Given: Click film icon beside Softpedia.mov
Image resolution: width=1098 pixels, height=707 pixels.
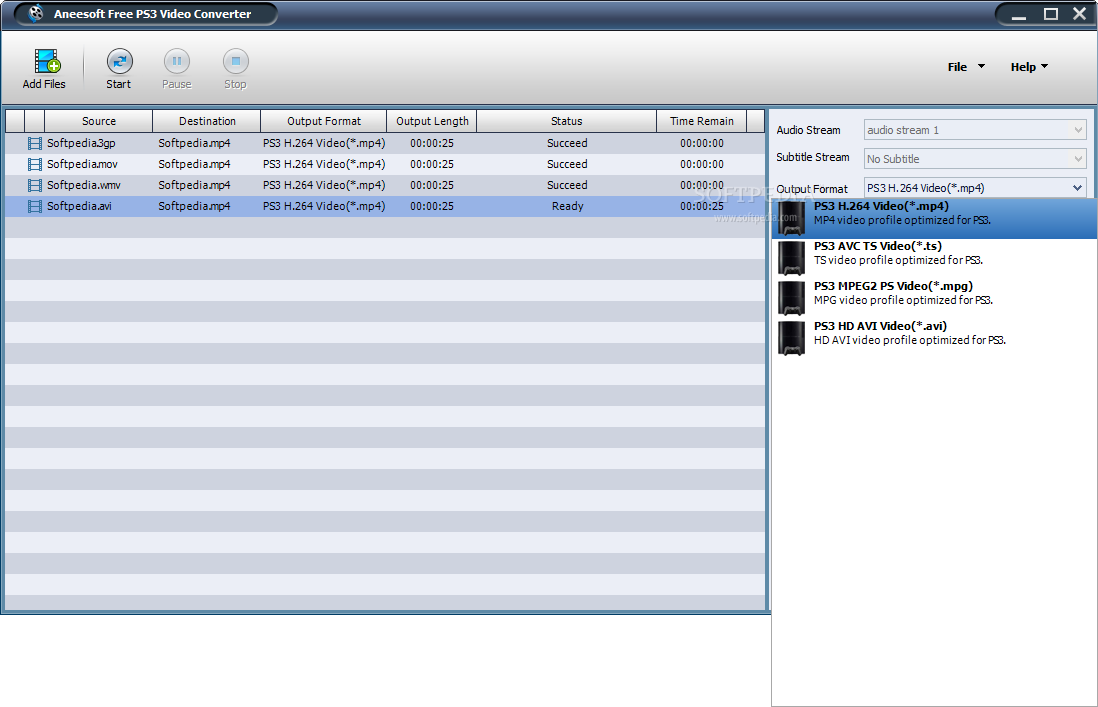Looking at the screenshot, I should coord(34,164).
